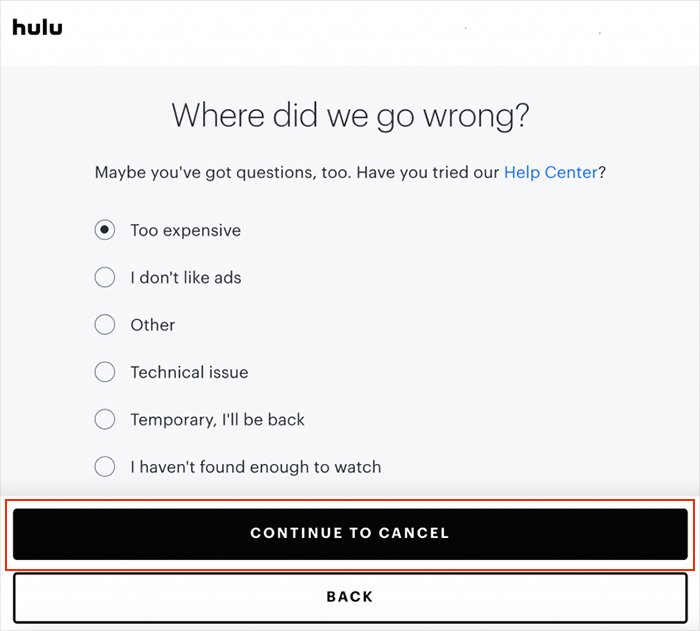Click the "Other" reason label text
The height and width of the screenshot is (631, 700).
pos(152,324)
